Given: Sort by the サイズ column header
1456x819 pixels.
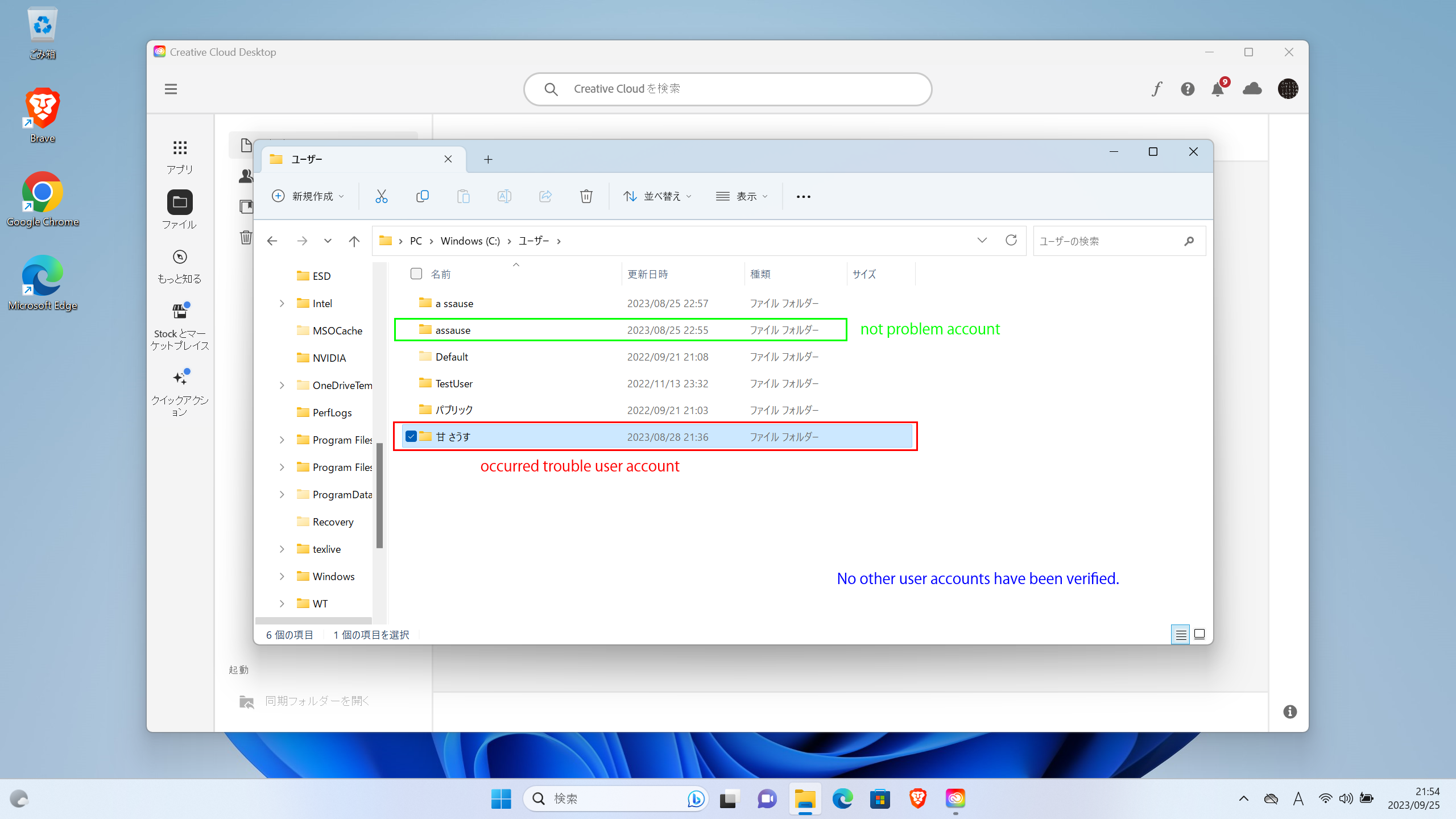Looking at the screenshot, I should click(x=880, y=274).
